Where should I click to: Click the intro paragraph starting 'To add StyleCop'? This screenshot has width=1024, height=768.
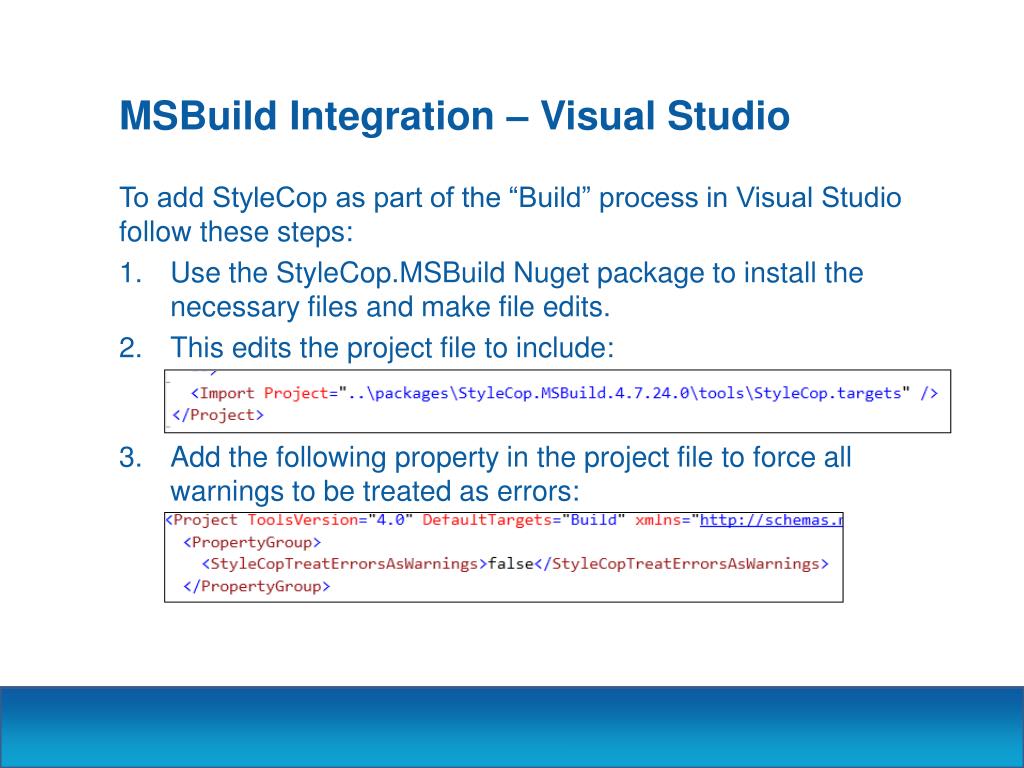click(510, 214)
